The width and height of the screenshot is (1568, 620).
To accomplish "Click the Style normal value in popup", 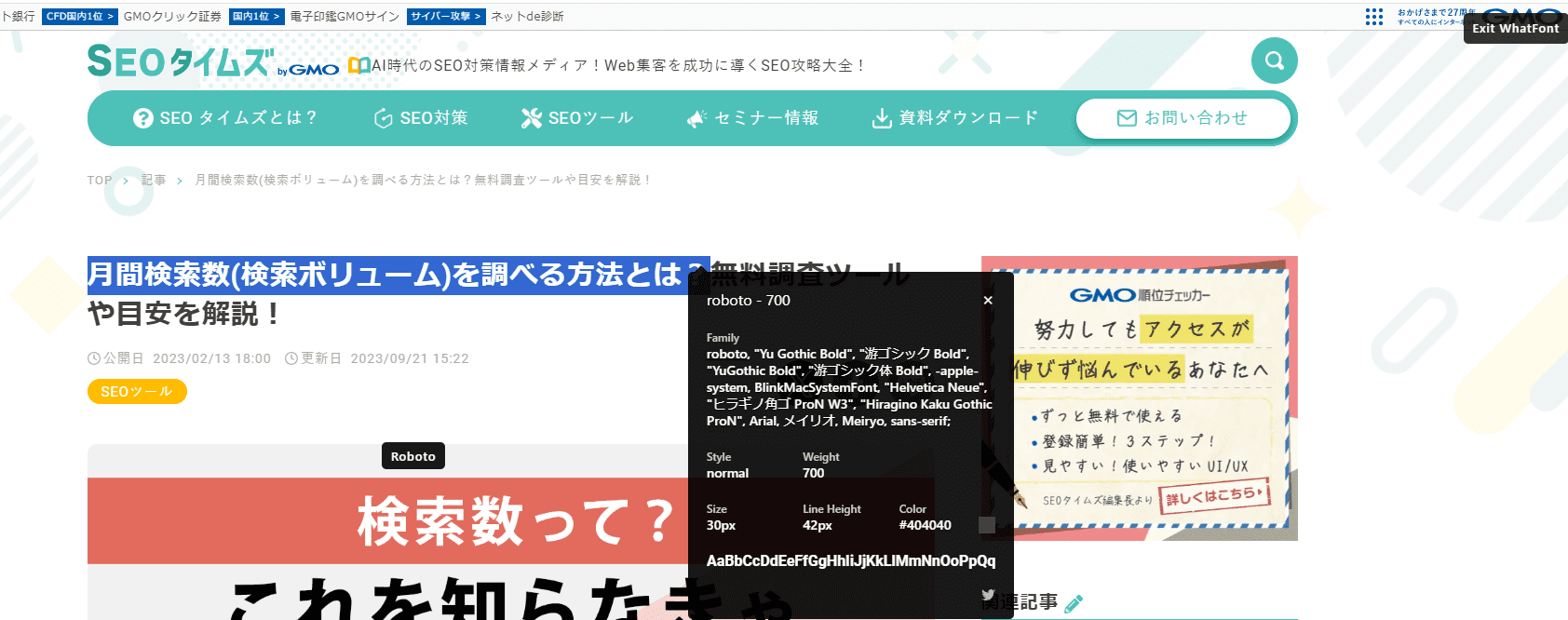I will 727,473.
